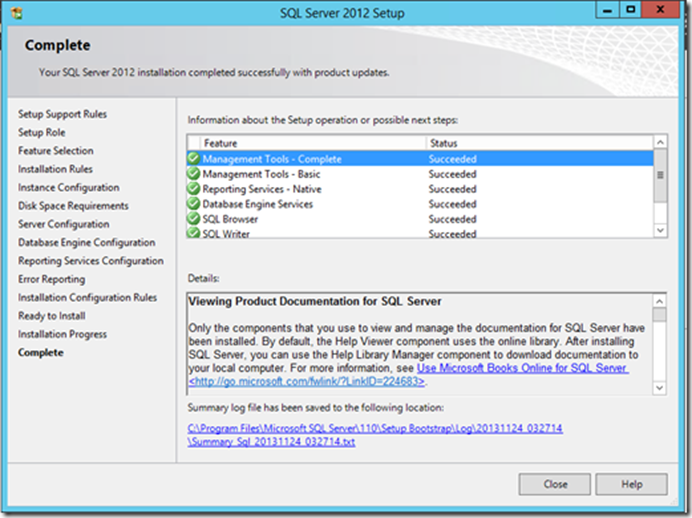Click green check icon beside Database Engine Services
This screenshot has width=692, height=518.
point(194,203)
